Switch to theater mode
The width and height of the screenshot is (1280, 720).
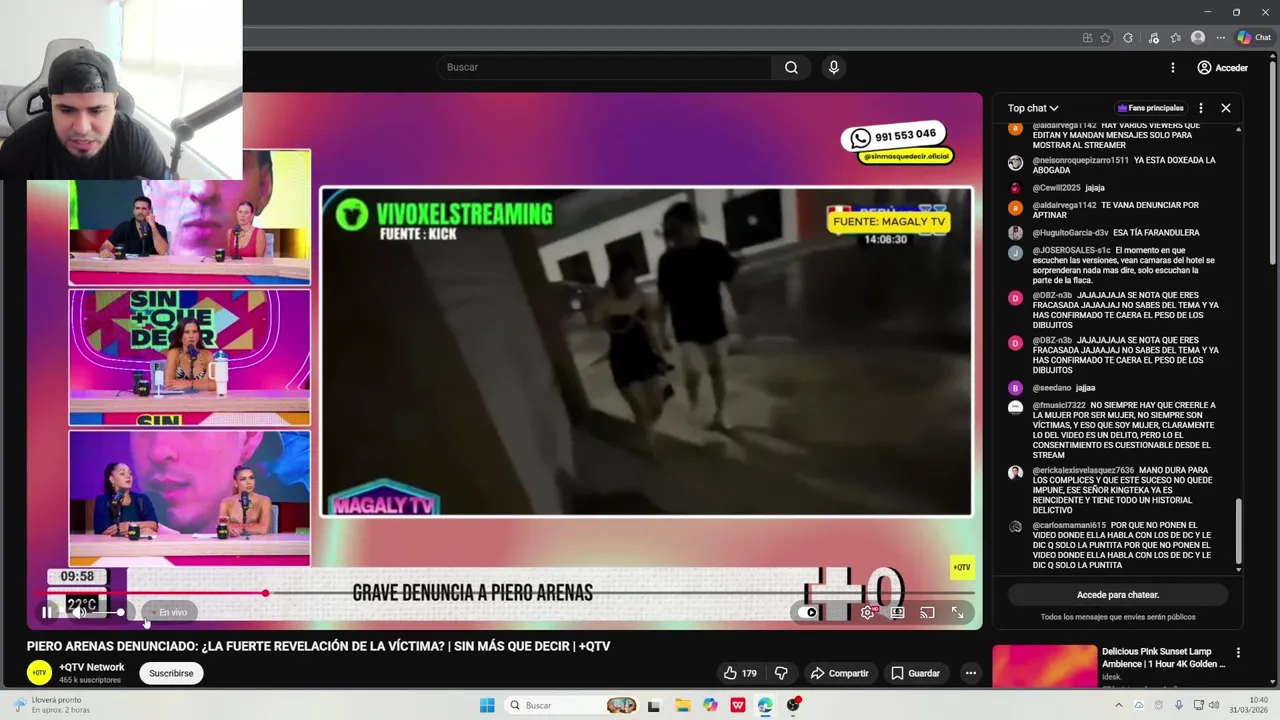tap(897, 612)
